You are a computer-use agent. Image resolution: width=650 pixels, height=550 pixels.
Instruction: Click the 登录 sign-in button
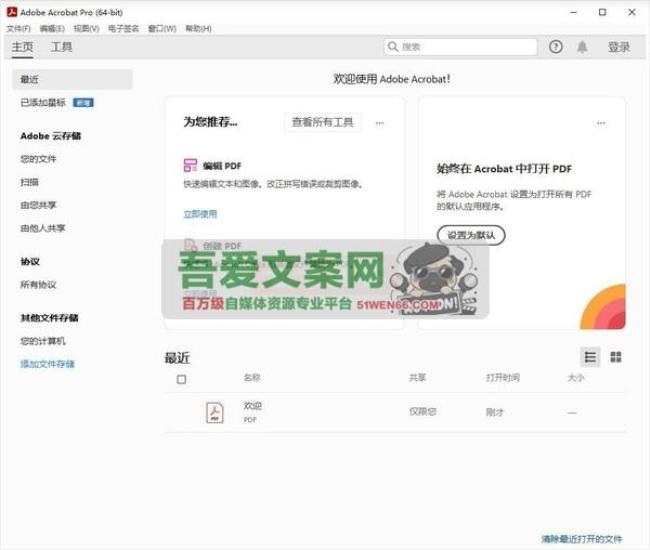point(619,47)
